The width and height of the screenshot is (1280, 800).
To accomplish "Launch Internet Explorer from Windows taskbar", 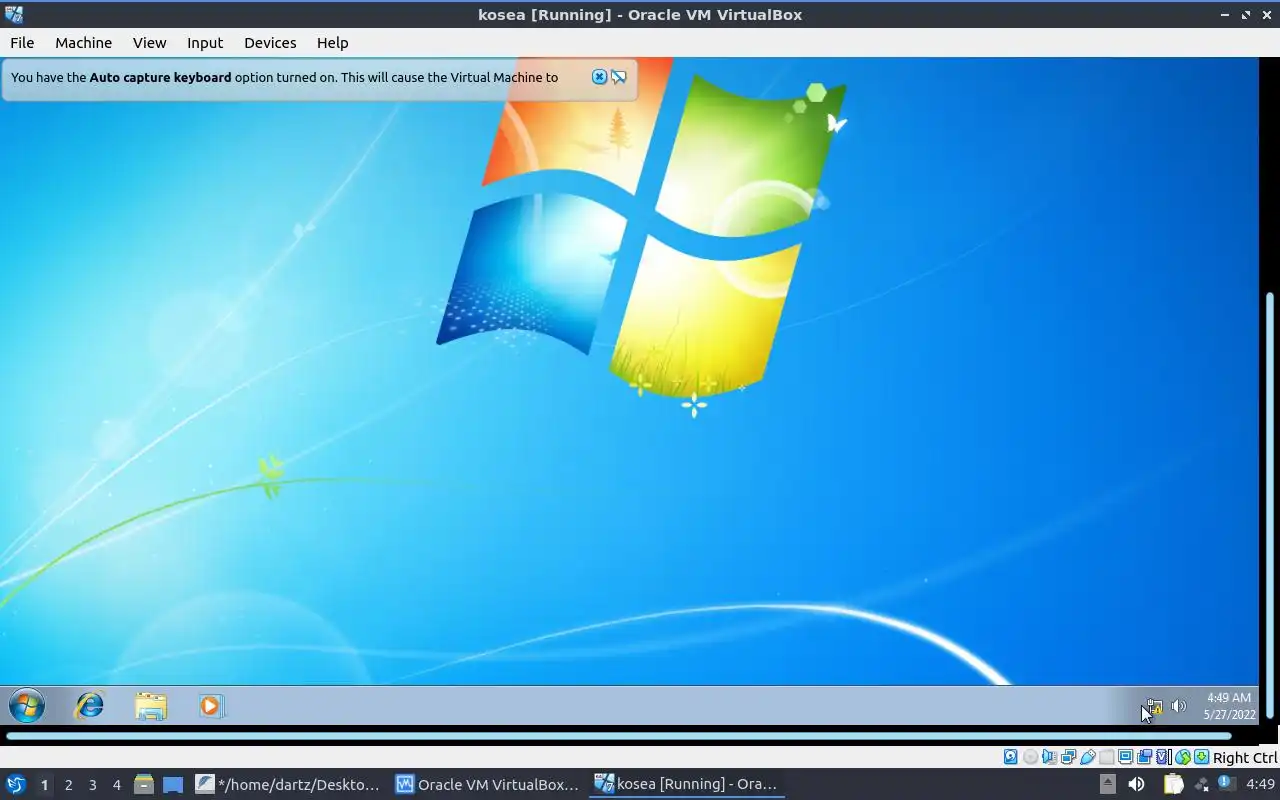I will click(90, 706).
